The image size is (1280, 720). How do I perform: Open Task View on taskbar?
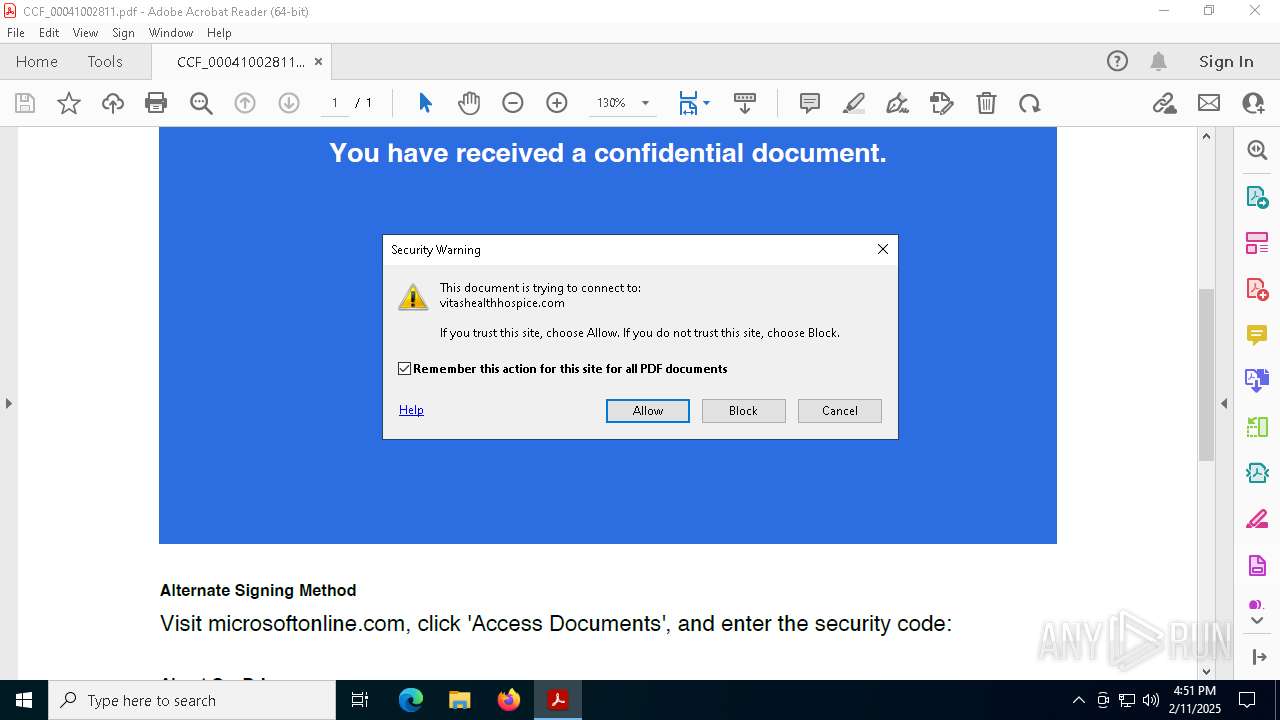pyautogui.click(x=360, y=700)
